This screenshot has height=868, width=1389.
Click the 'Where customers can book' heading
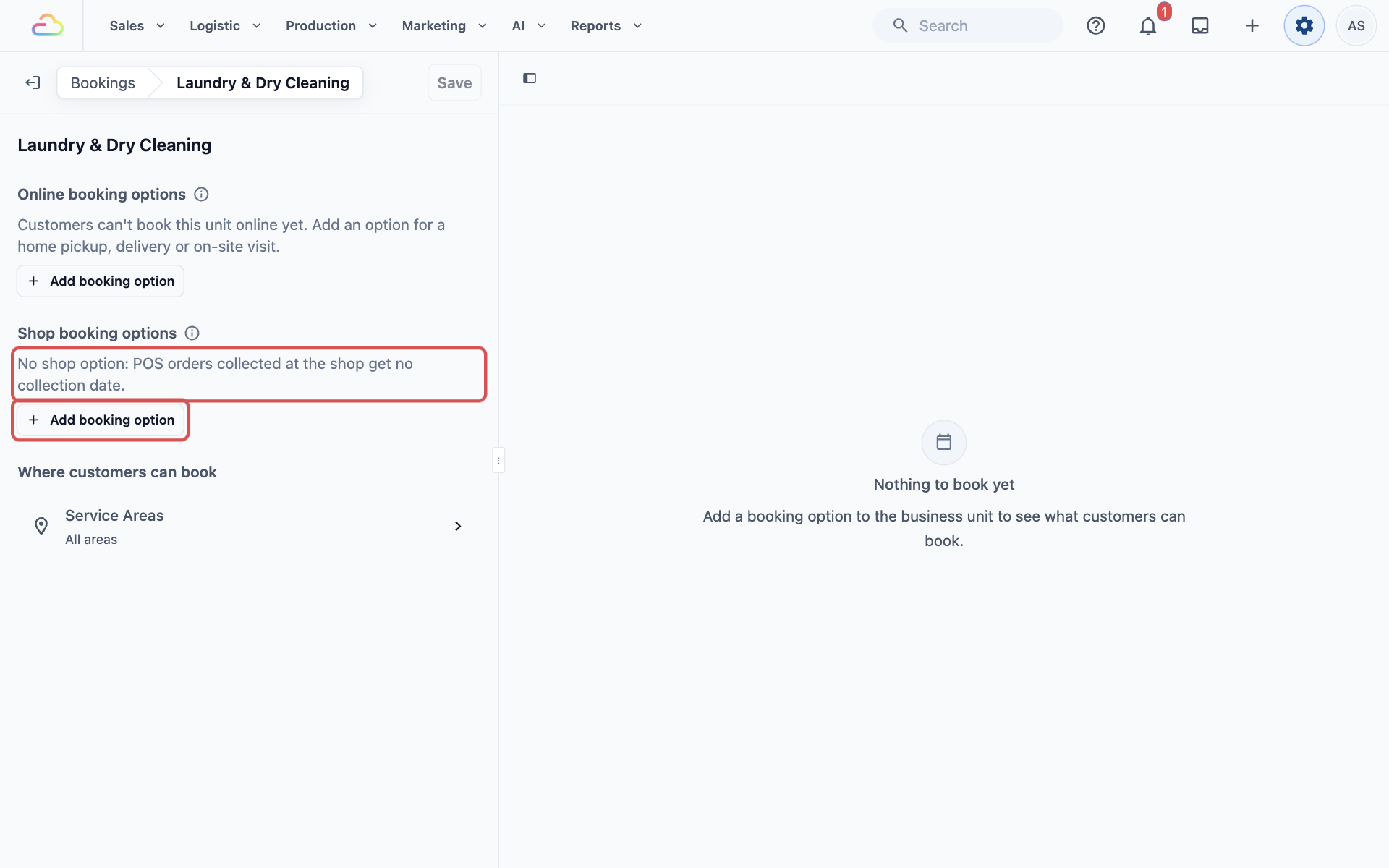tap(117, 472)
